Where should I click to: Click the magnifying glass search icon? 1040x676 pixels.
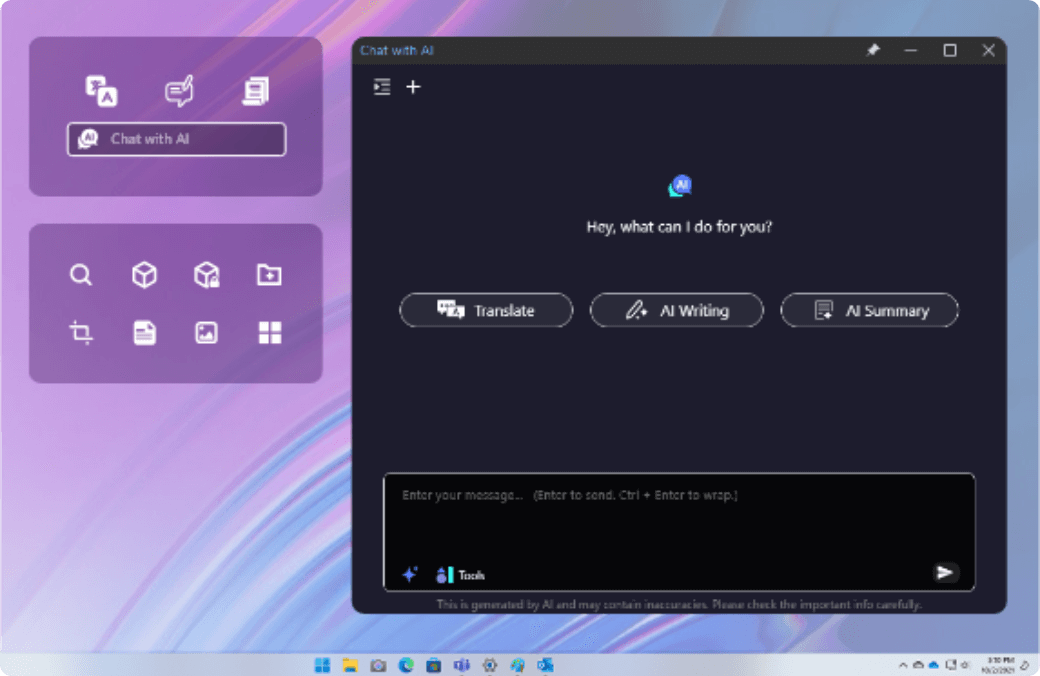(81, 275)
